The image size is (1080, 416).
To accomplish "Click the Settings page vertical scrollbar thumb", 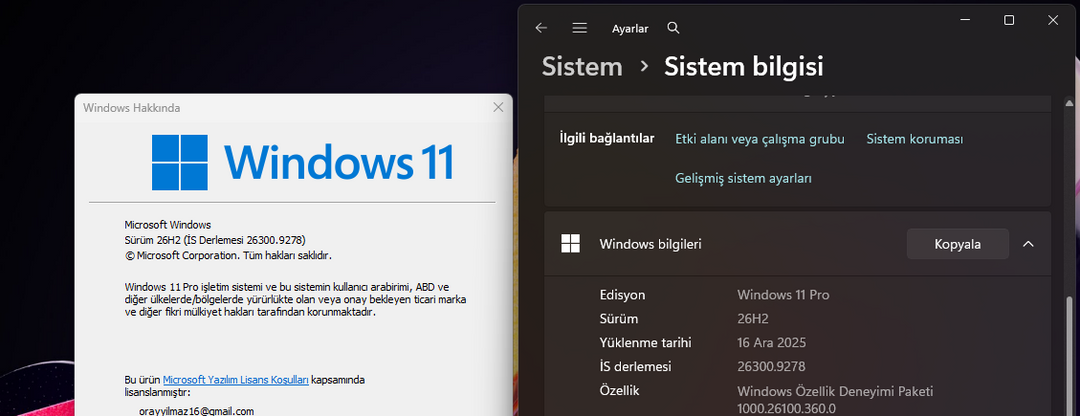I will (1070, 355).
